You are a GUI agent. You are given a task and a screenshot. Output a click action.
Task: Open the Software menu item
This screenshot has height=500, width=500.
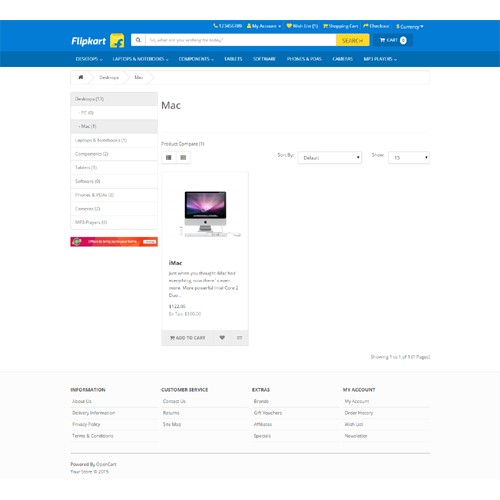pos(264,59)
